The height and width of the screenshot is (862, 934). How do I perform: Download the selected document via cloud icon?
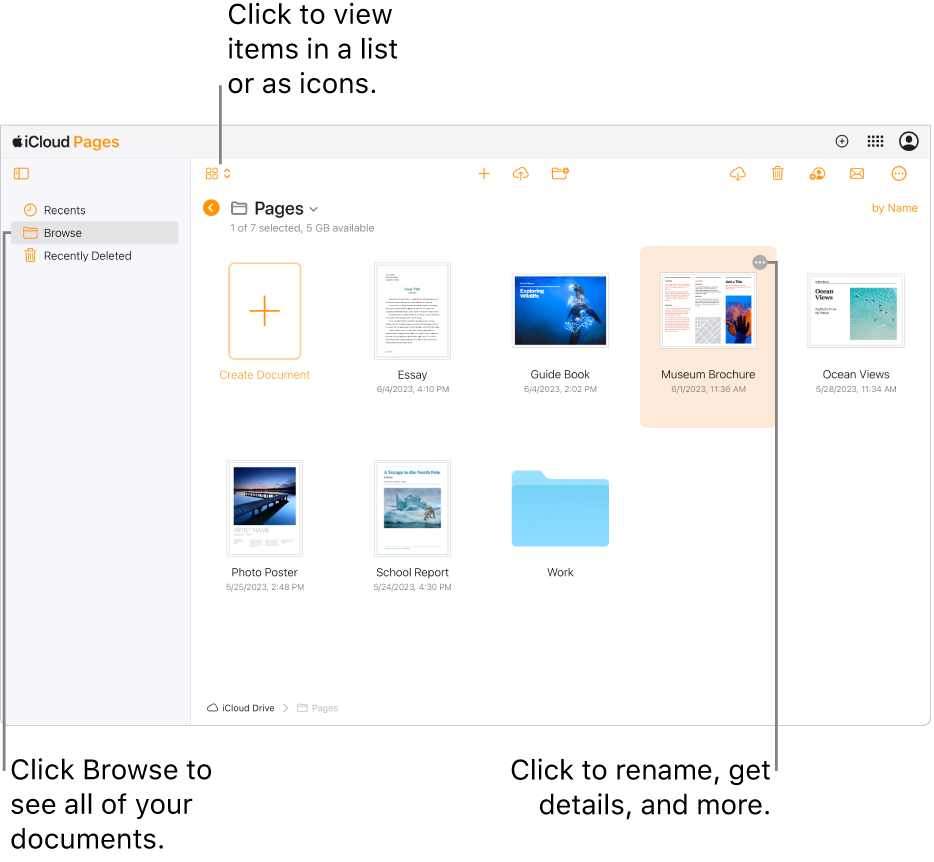click(x=738, y=174)
